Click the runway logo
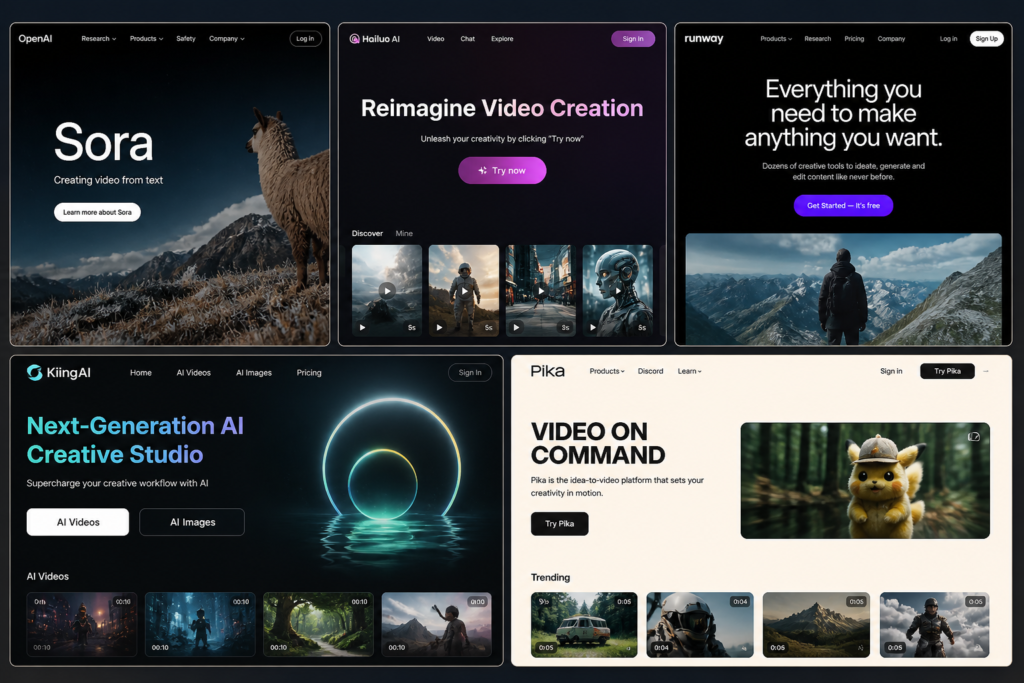Screen dimensions: 1024x683 (704, 39)
